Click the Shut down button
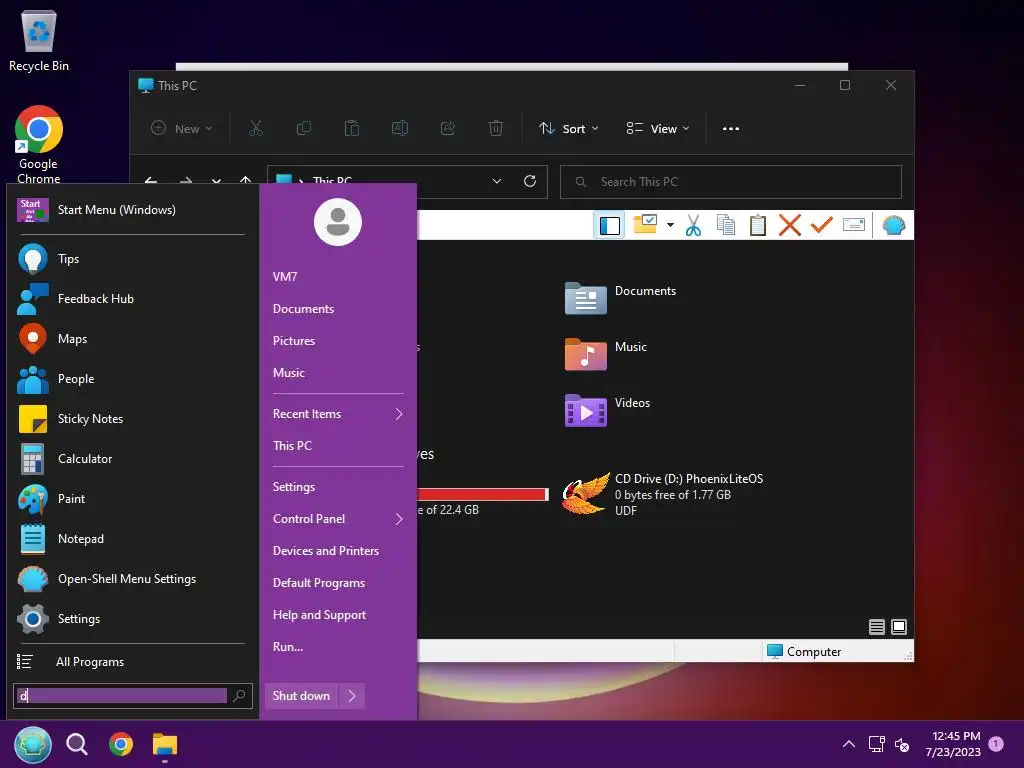The image size is (1024, 768). (302, 696)
